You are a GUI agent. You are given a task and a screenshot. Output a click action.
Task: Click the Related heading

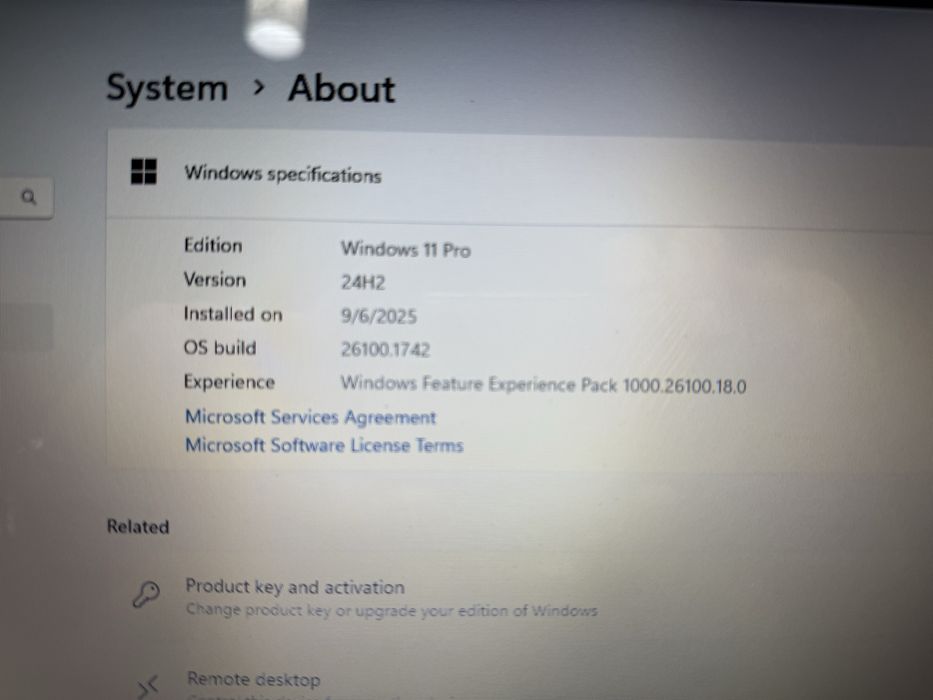[138, 527]
